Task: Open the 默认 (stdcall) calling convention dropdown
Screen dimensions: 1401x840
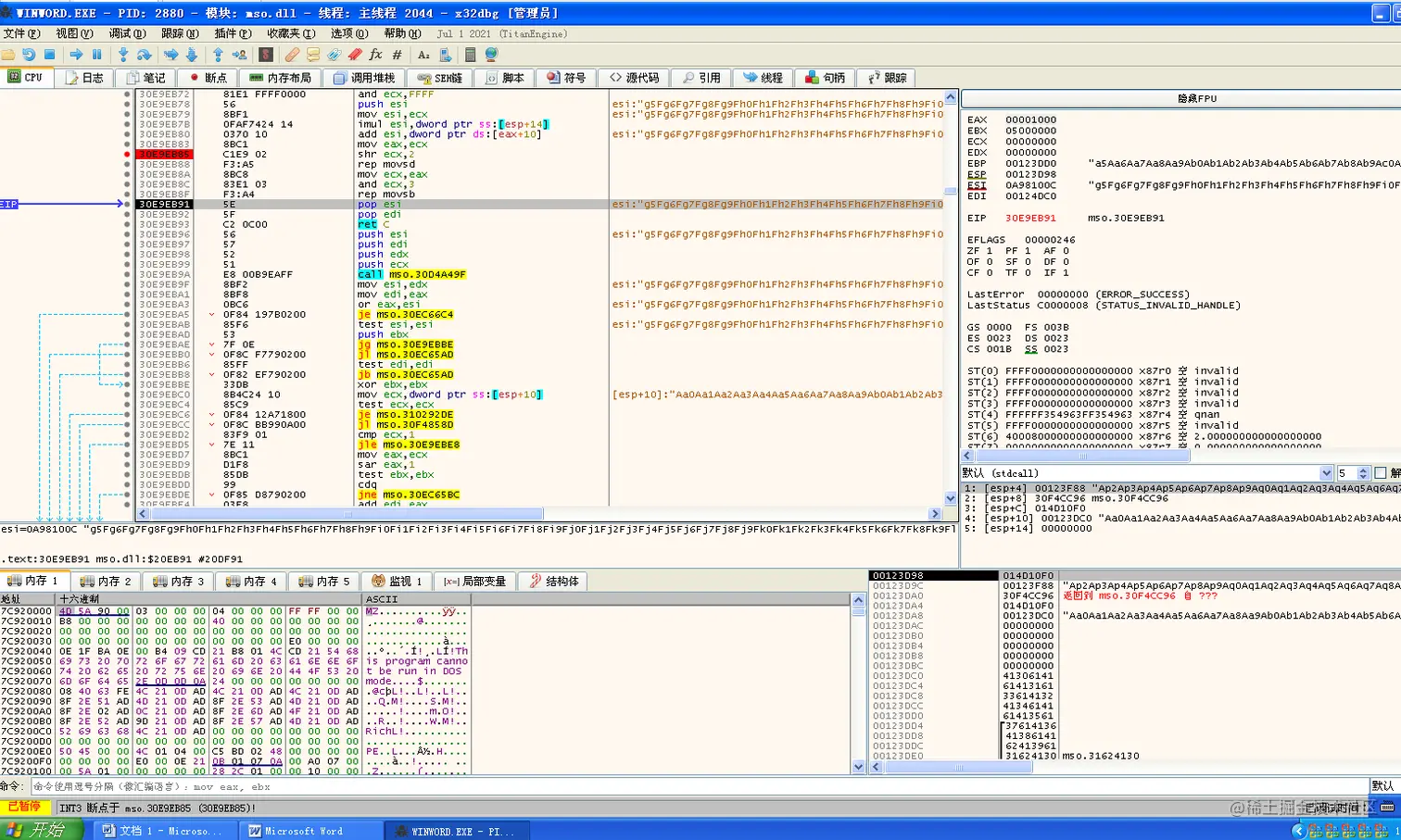Action: click(x=1147, y=473)
